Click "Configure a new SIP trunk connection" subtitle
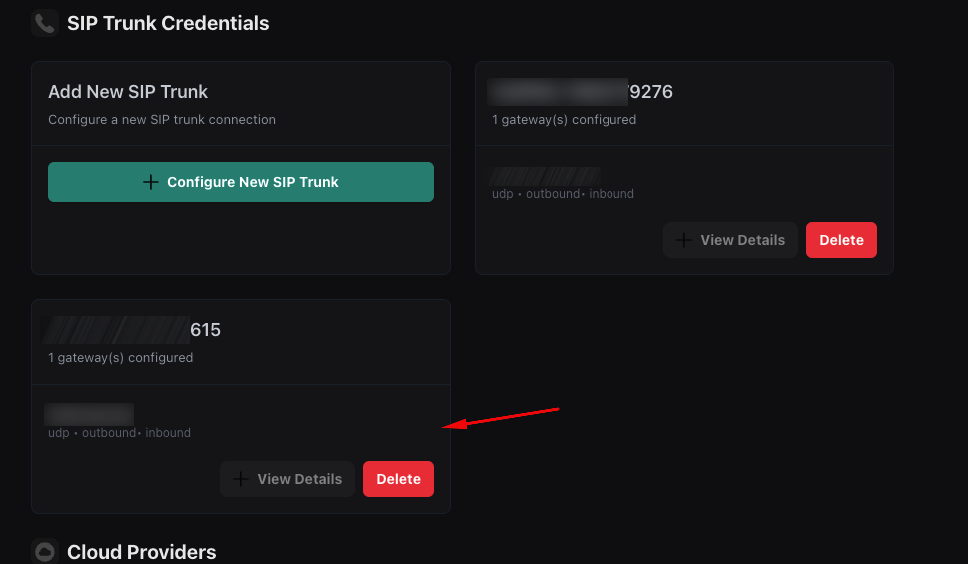The image size is (968, 564). [162, 119]
